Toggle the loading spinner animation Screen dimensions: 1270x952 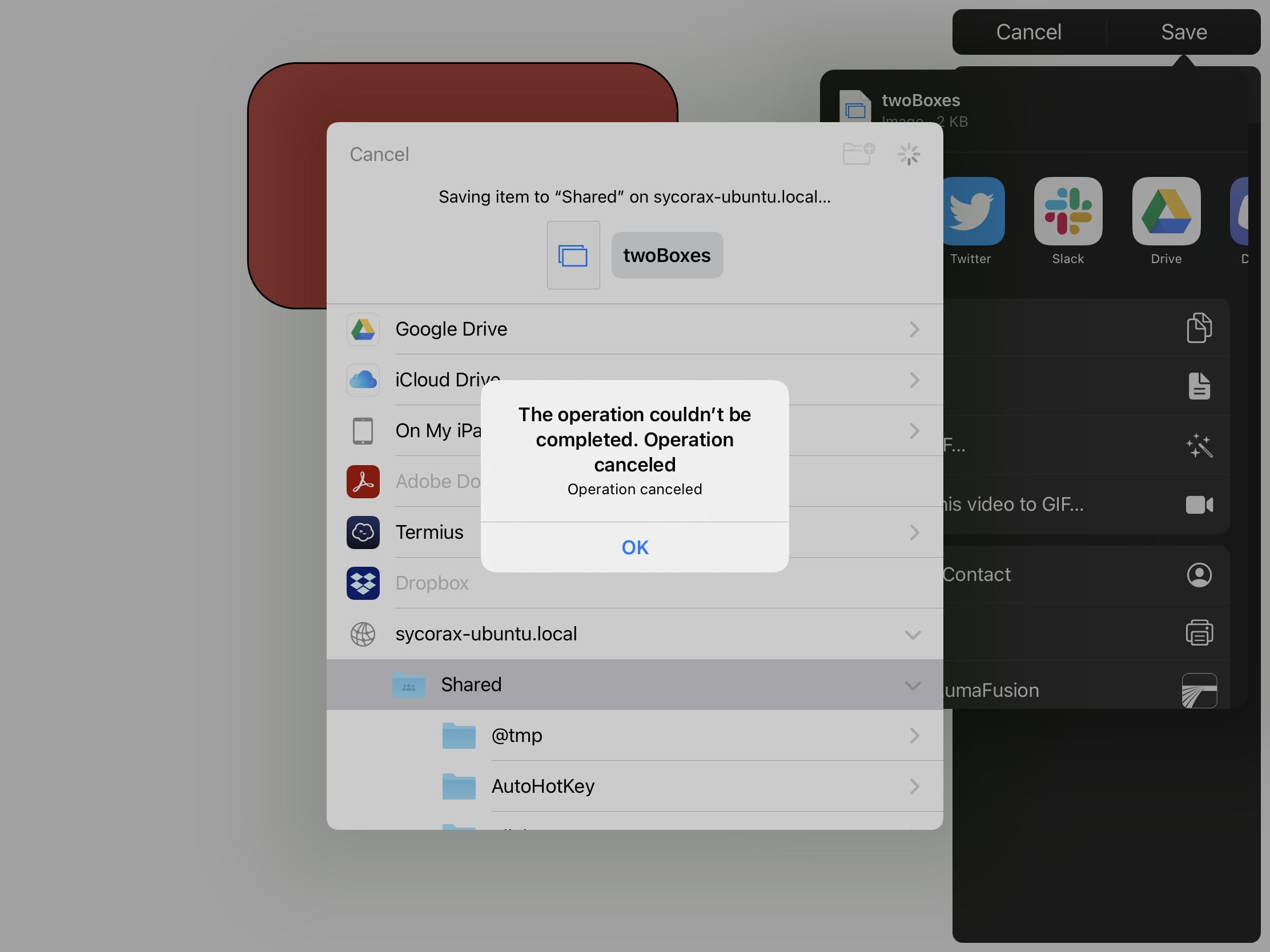[x=909, y=153]
